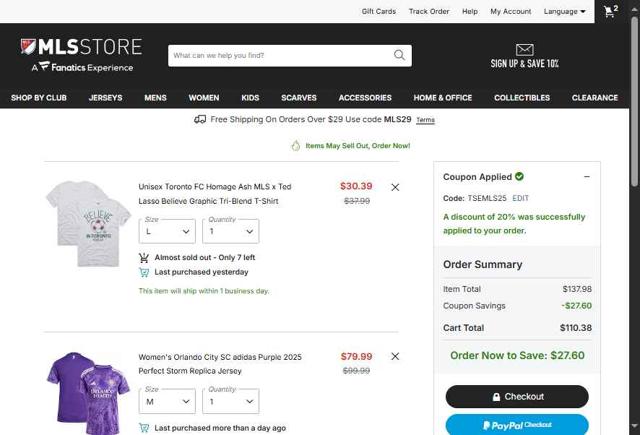Click 'Order Now to Save: $27.60' text

(517, 355)
